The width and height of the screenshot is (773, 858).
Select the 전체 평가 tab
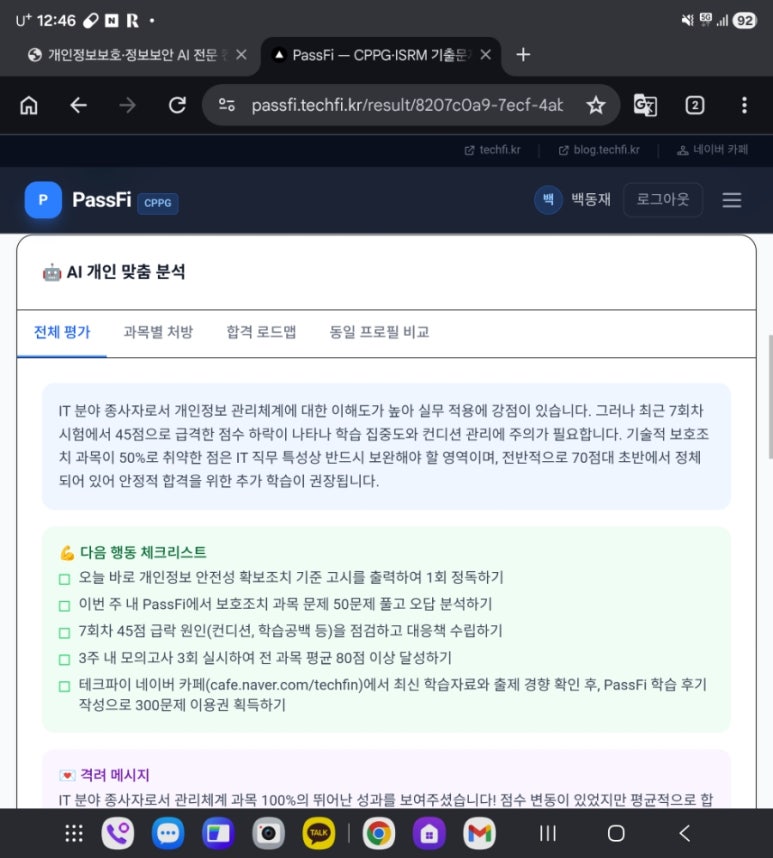pyautogui.click(x=62, y=332)
